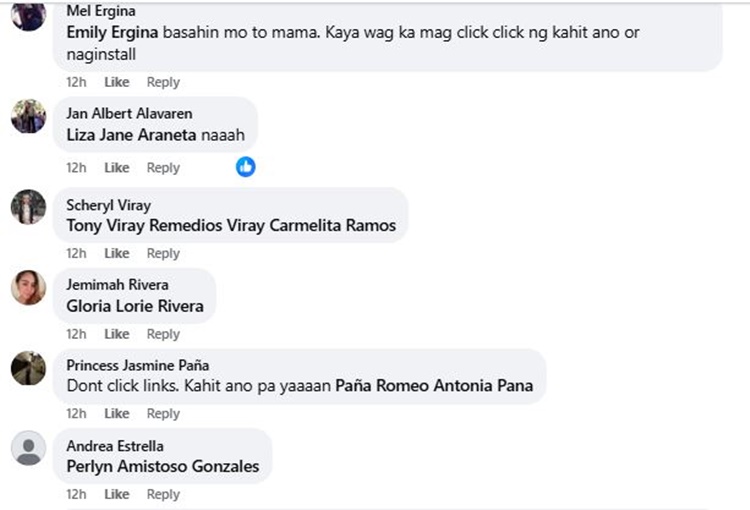The image size is (750, 510).
Task: Like Mel Ergina's comment
Action: click(117, 82)
